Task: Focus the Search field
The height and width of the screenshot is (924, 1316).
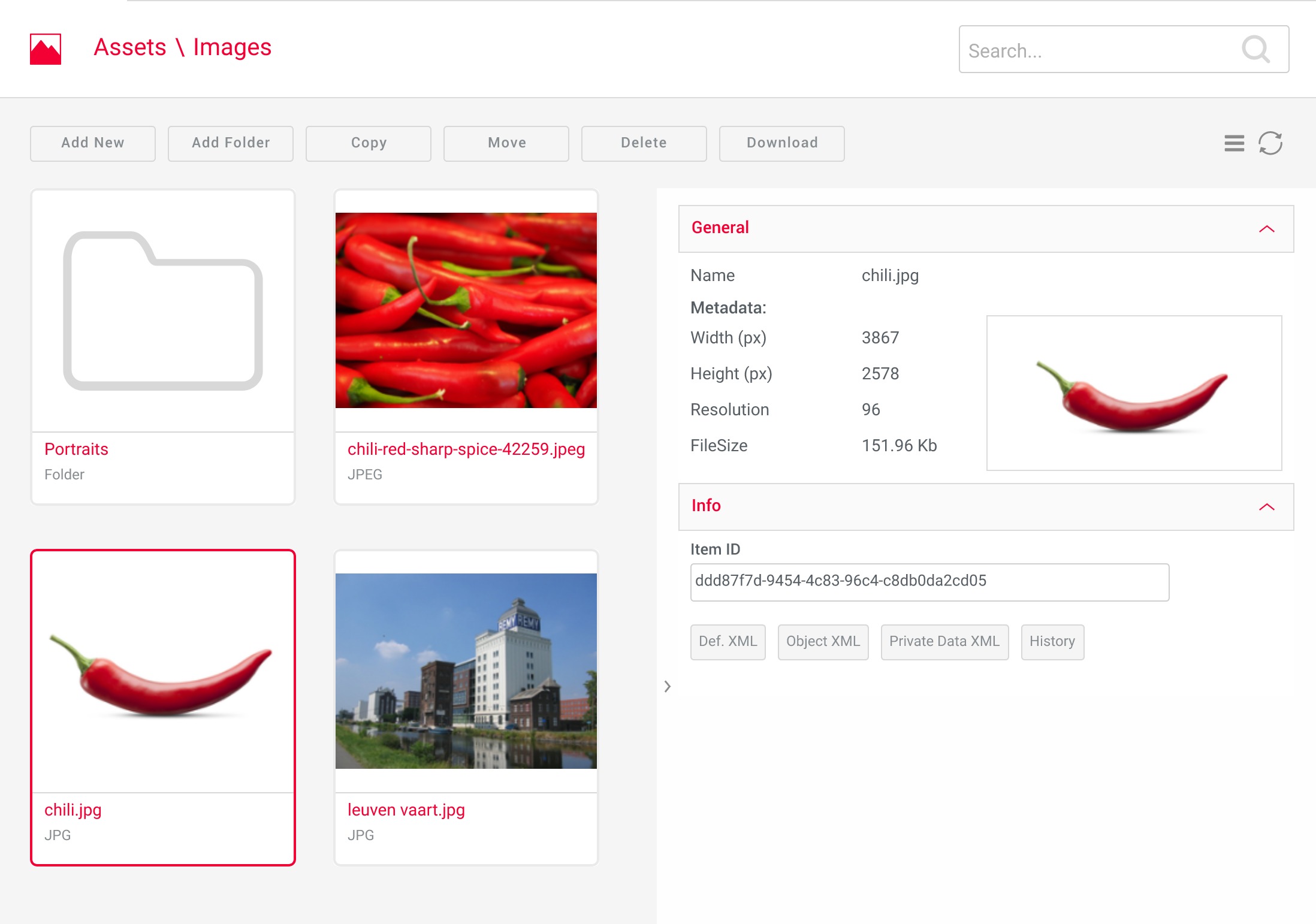Action: [x=1124, y=49]
